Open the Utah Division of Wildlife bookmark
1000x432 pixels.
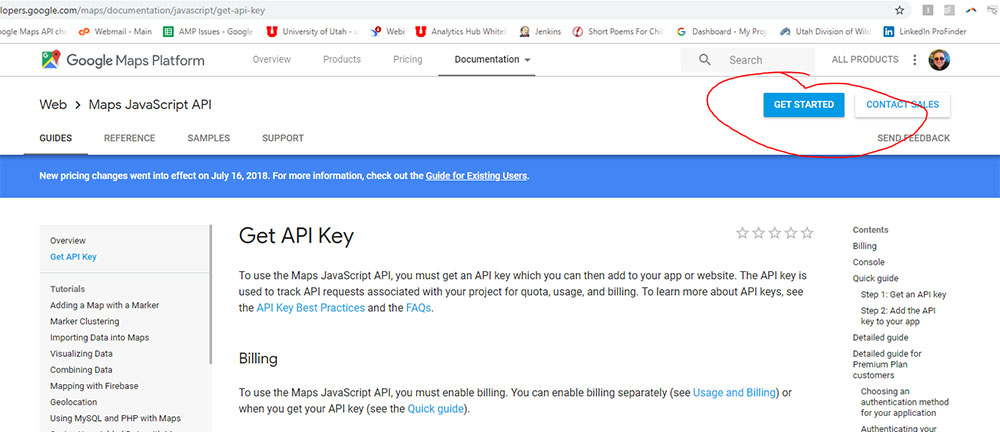pyautogui.click(x=825, y=31)
